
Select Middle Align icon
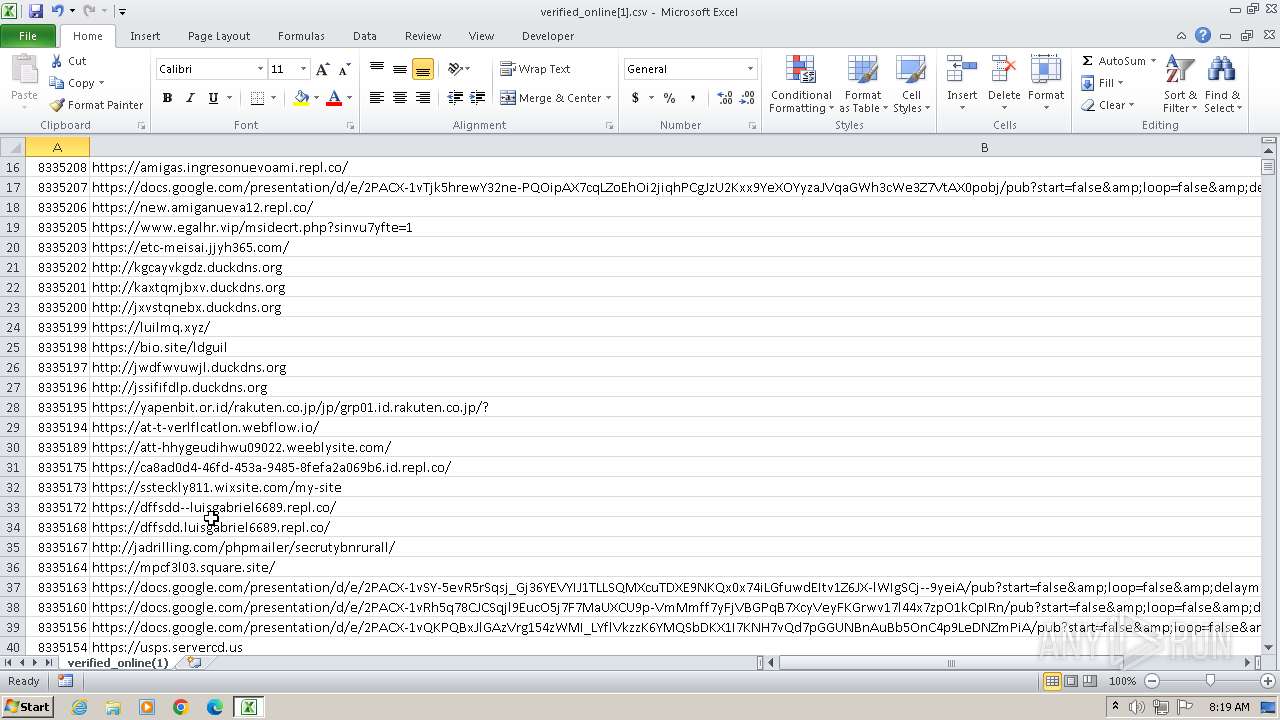[400, 69]
